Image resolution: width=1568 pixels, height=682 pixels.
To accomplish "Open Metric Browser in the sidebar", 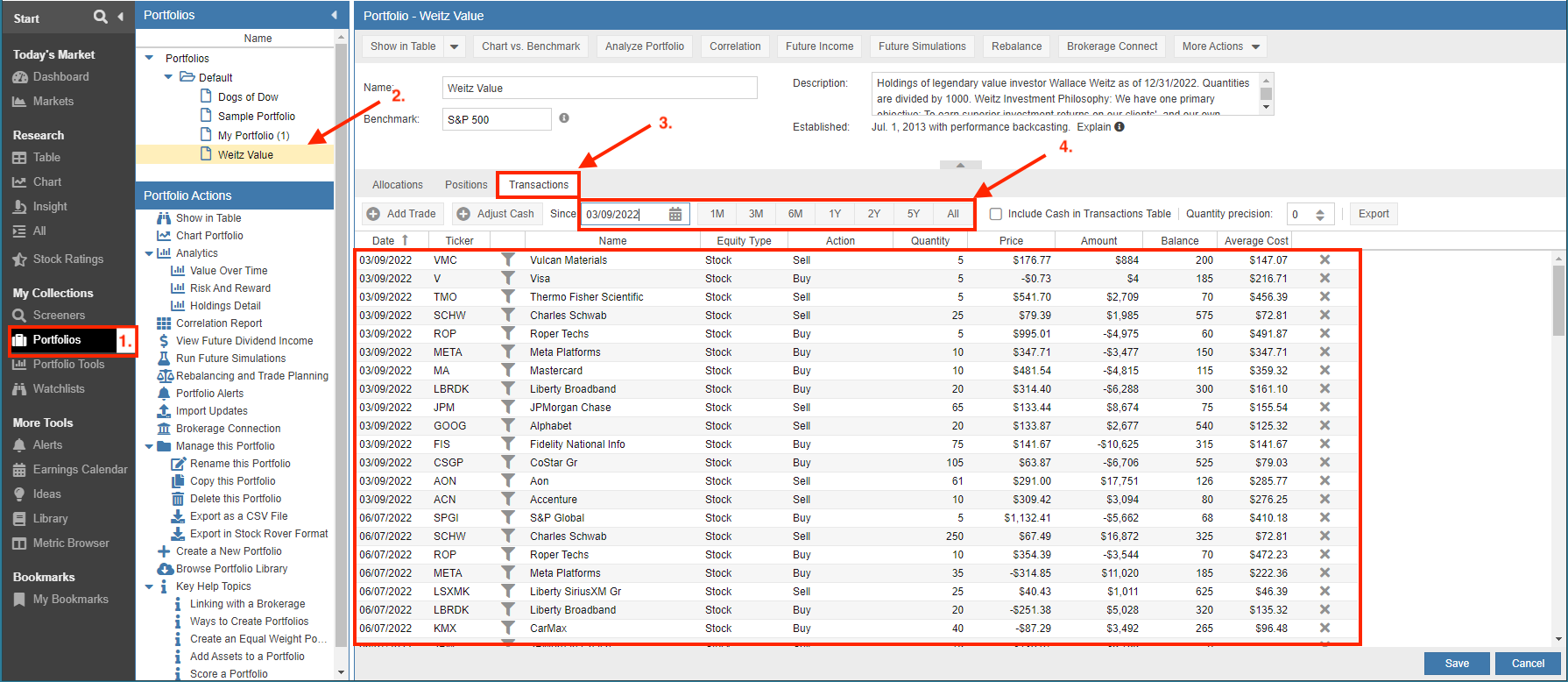I will coord(71,543).
